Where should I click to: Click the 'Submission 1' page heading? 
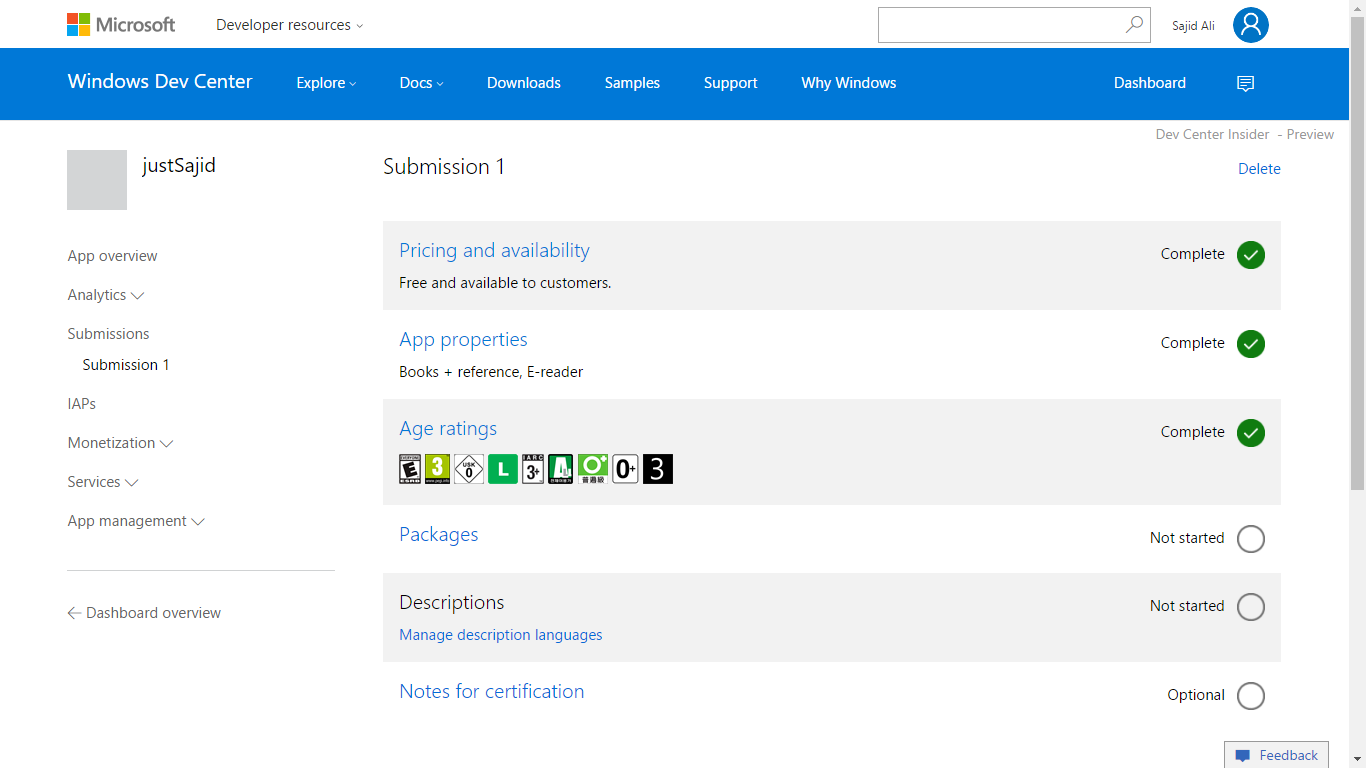click(x=444, y=167)
